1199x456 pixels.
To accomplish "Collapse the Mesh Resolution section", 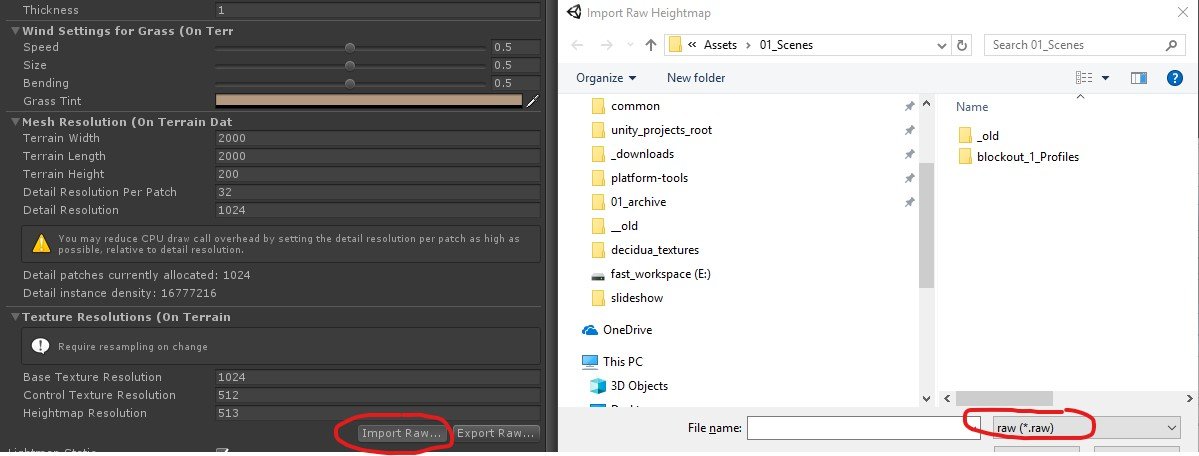I will 14,121.
